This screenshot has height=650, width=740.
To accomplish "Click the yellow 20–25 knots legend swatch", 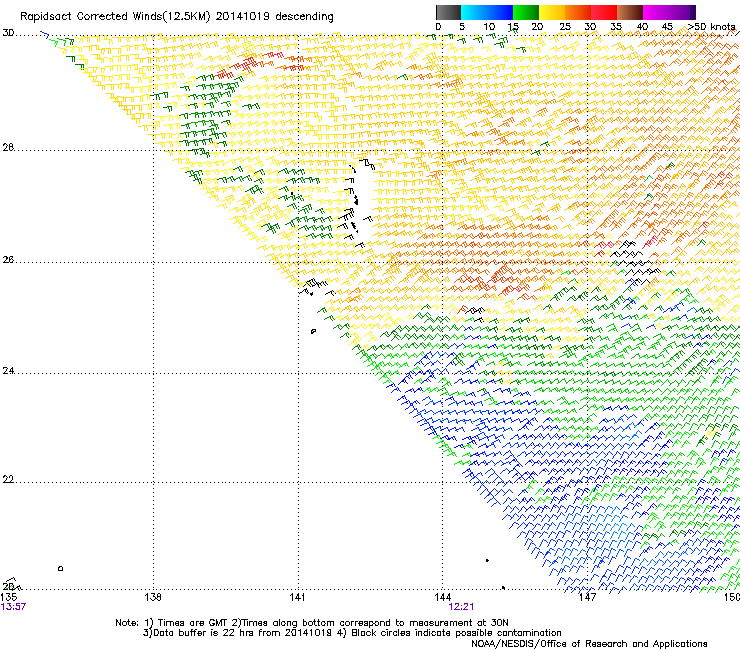I will (552, 12).
